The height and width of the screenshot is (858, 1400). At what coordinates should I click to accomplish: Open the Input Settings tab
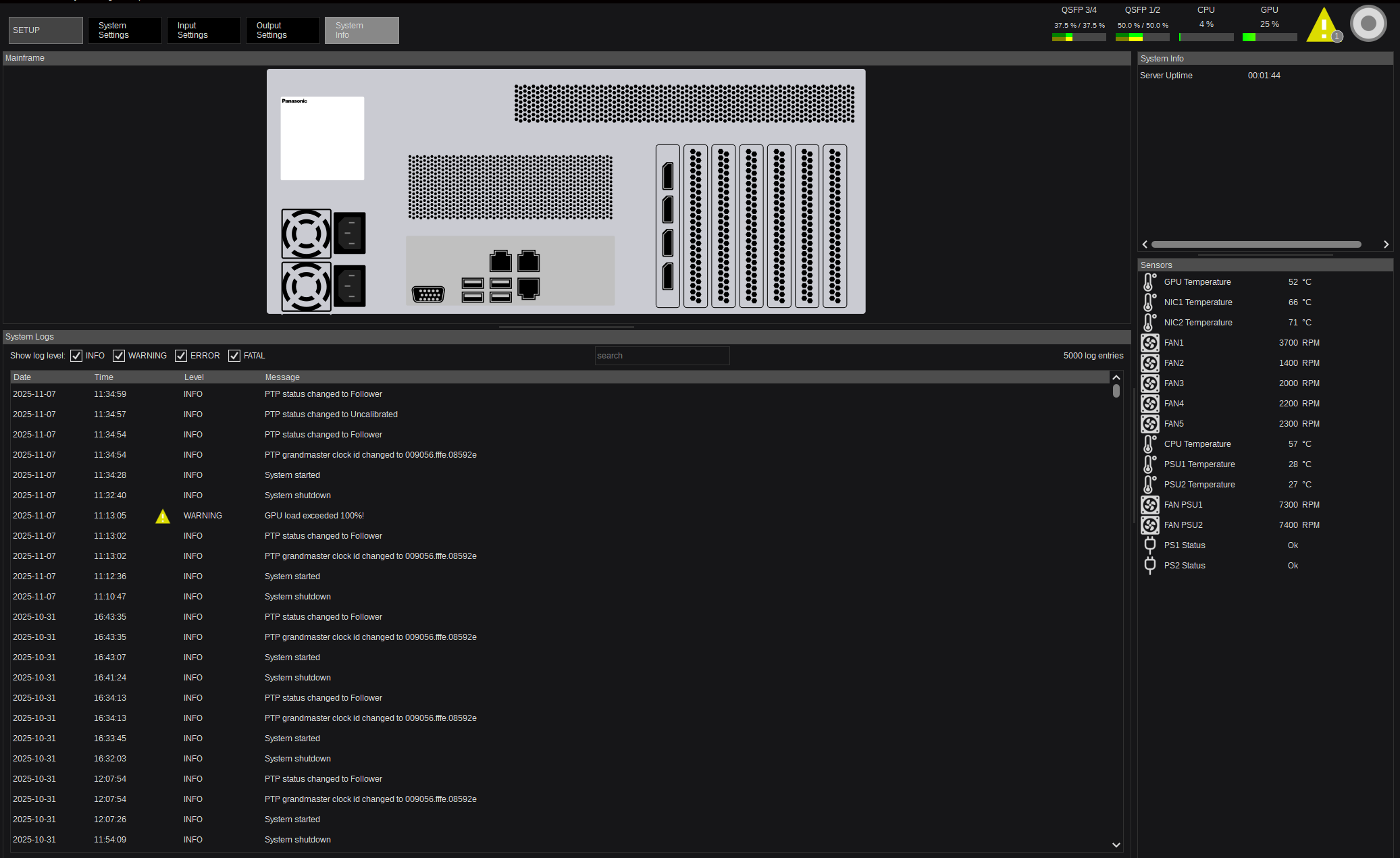[x=203, y=30]
